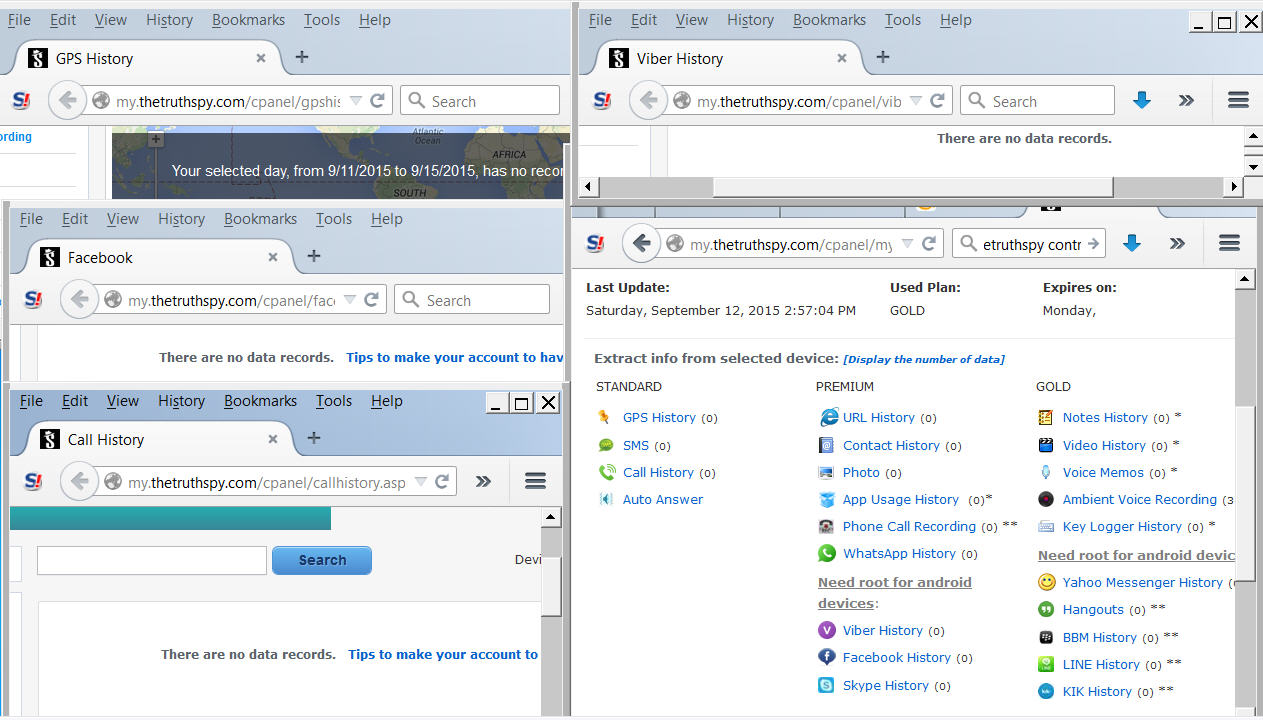Viewport: 1263px width, 720px height.
Task: Click the Key Logger keyboard icon
Action: [x=1046, y=526]
